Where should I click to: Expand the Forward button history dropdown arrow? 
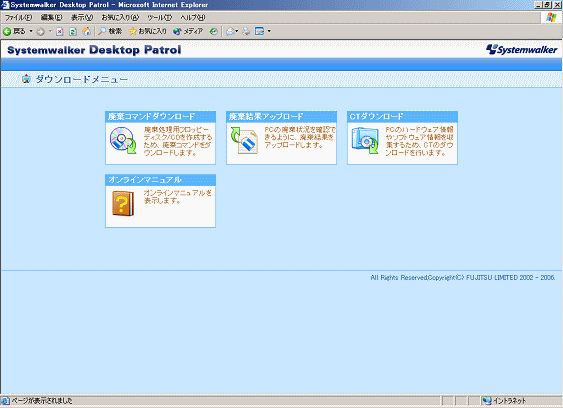(50, 31)
